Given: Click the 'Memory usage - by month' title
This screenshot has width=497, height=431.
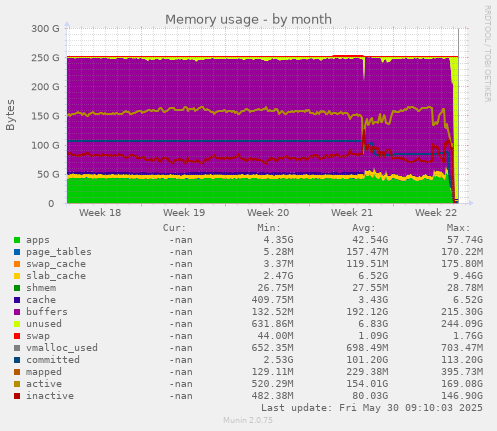Looking at the screenshot, I should point(249,20).
